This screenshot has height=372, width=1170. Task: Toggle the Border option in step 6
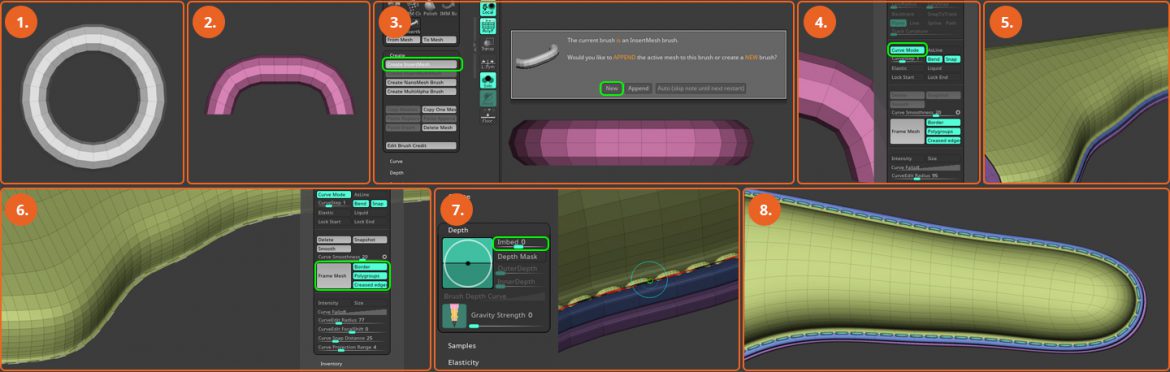click(370, 266)
